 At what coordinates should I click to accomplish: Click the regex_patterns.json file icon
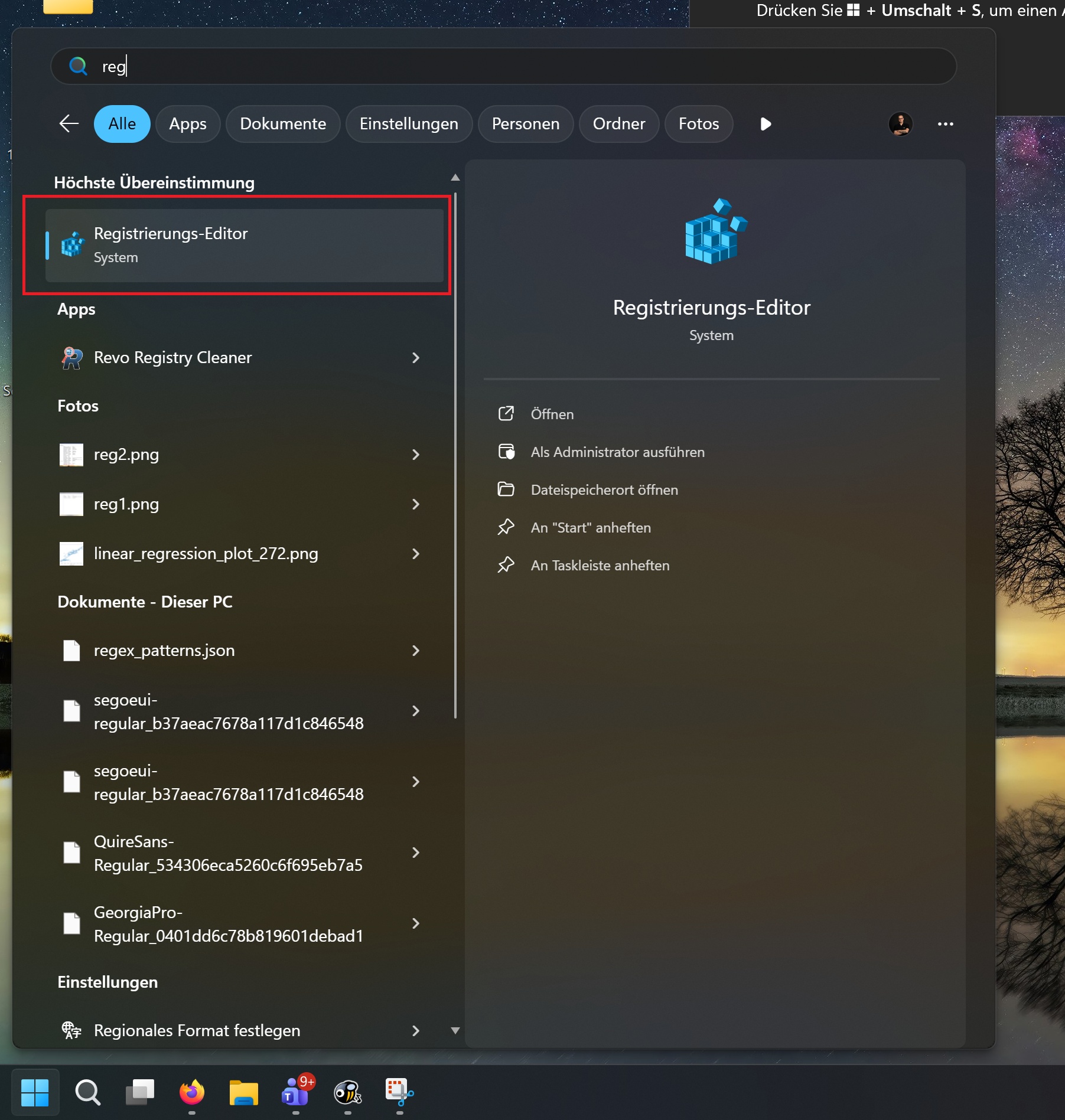(71, 651)
